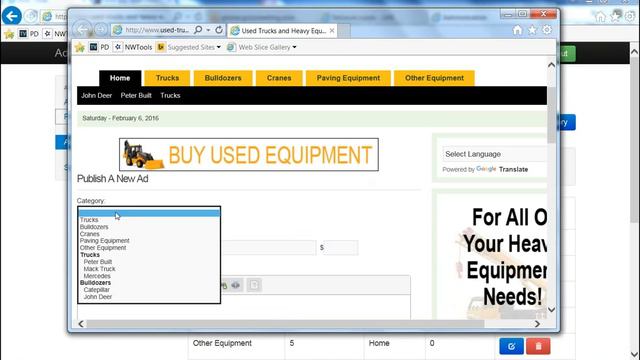Click back arrow in background browser

coord(11,16)
